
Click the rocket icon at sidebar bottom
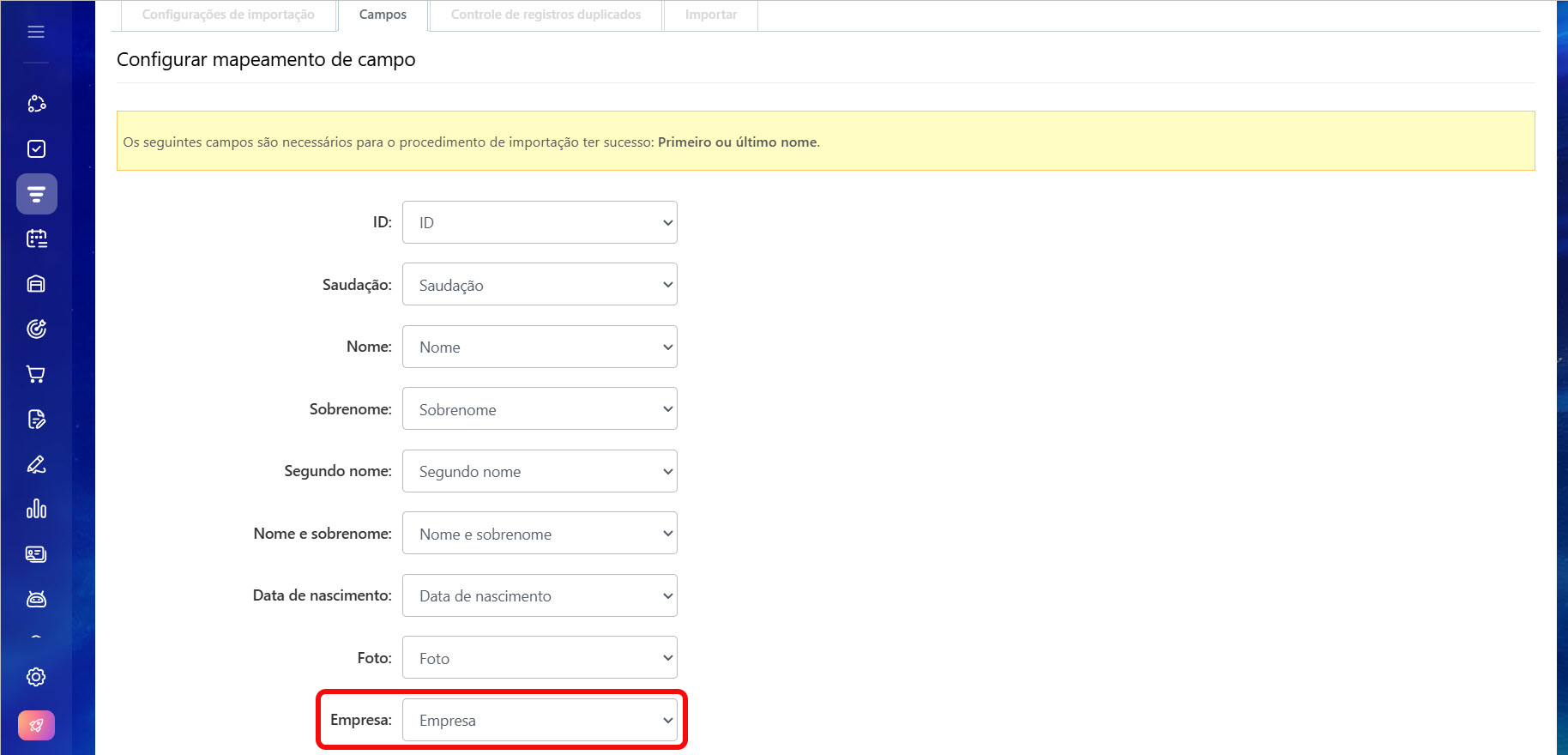coord(36,725)
